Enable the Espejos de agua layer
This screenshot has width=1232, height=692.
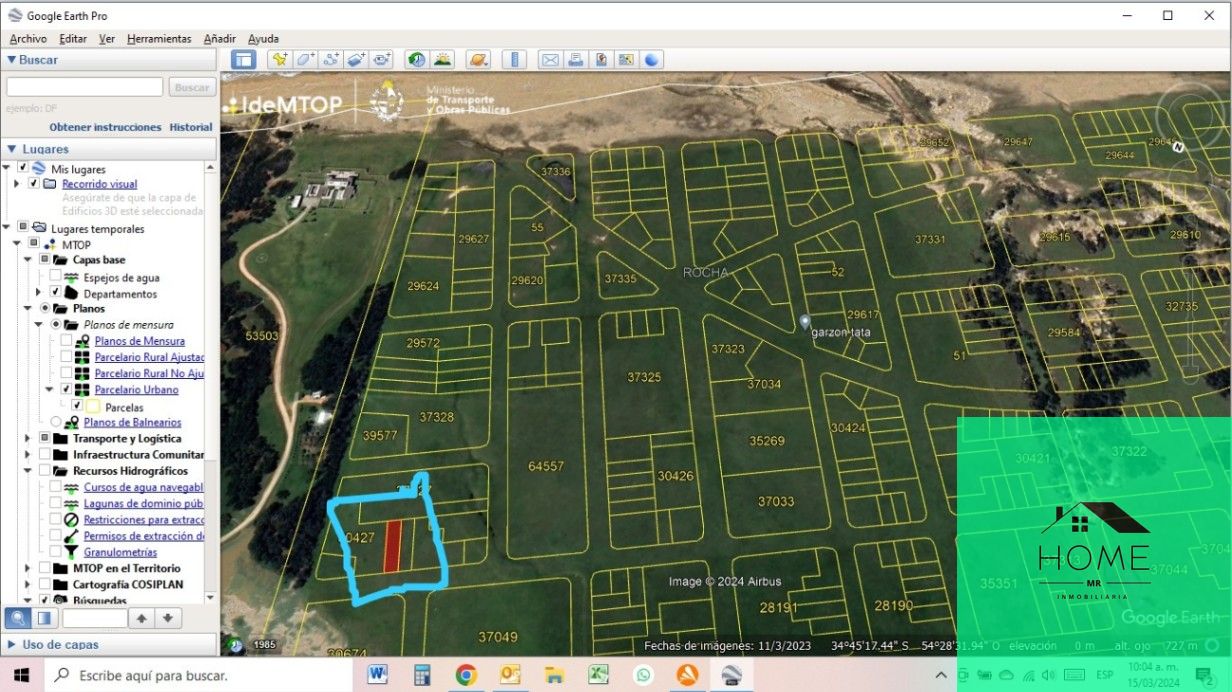tap(55, 277)
